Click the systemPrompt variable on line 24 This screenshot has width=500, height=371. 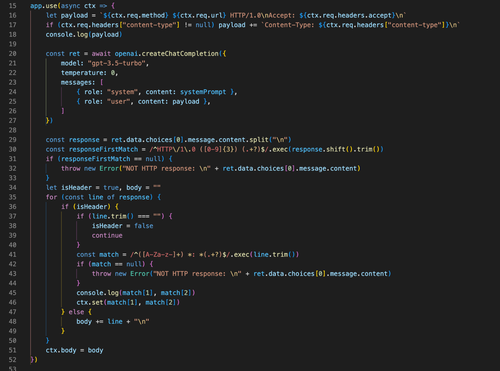point(203,92)
